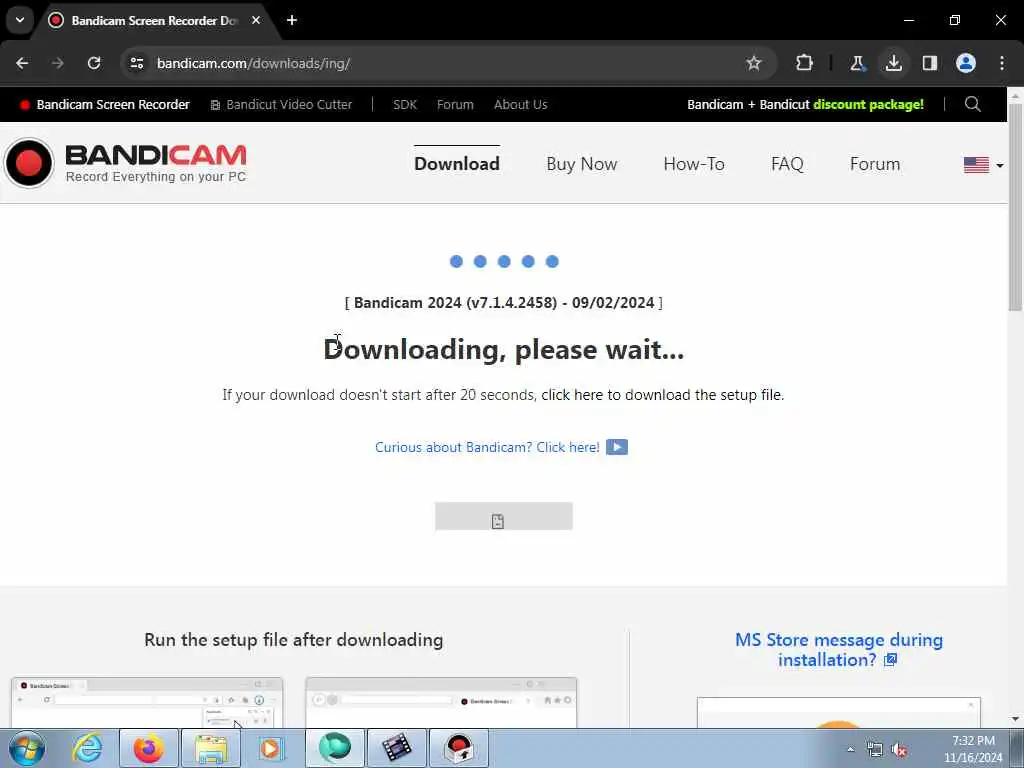Launch Internet Explorer from the taskbar
The width and height of the screenshot is (1024, 768).
(88, 748)
